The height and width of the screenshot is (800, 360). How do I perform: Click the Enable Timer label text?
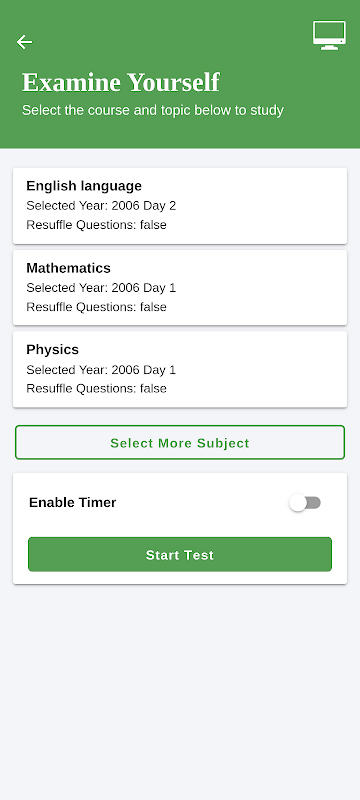click(72, 503)
